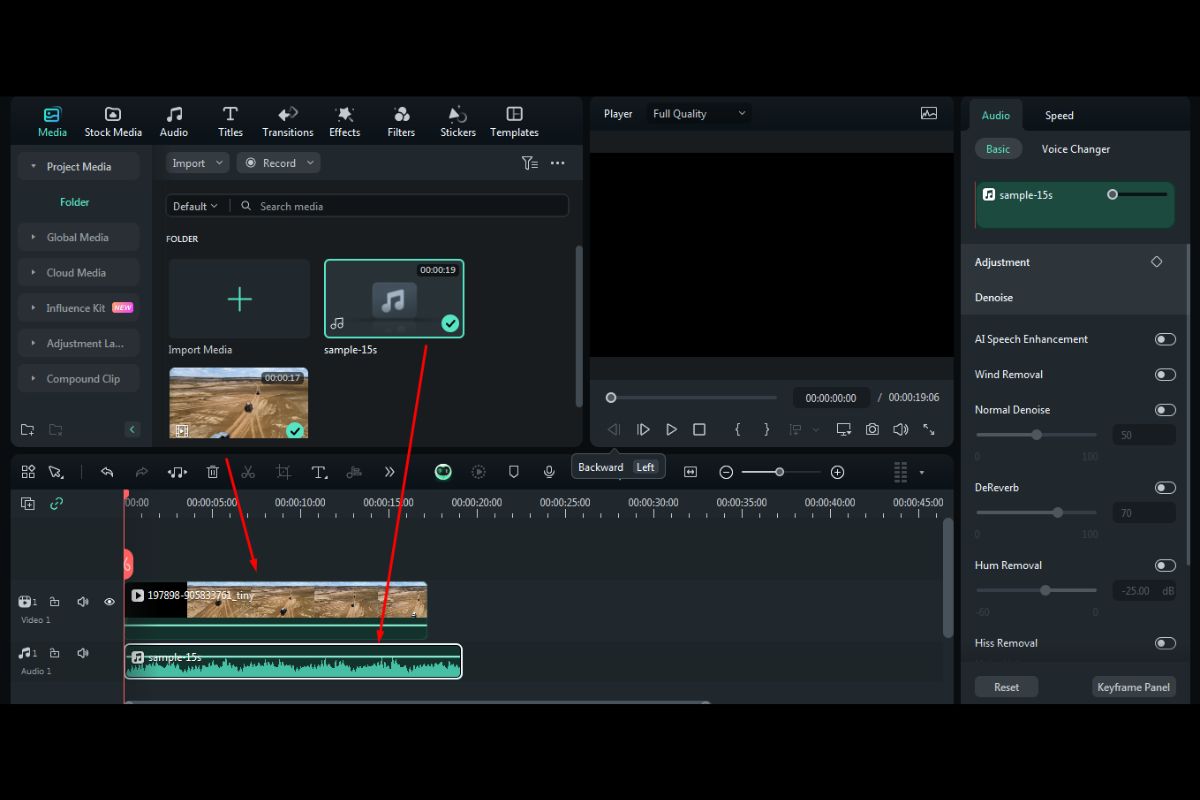Lock the Audio 1 track
Image resolution: width=1200 pixels, height=800 pixels.
coord(55,653)
